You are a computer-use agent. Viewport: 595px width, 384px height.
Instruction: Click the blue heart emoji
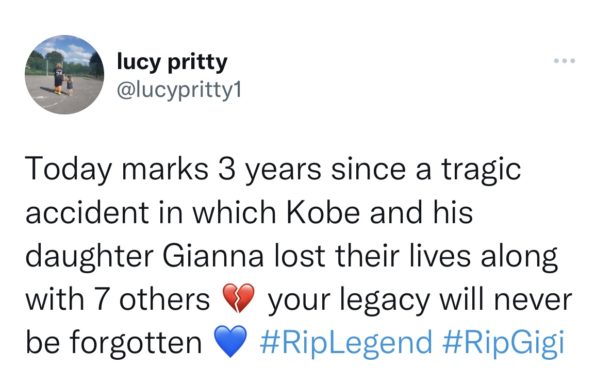click(x=231, y=342)
